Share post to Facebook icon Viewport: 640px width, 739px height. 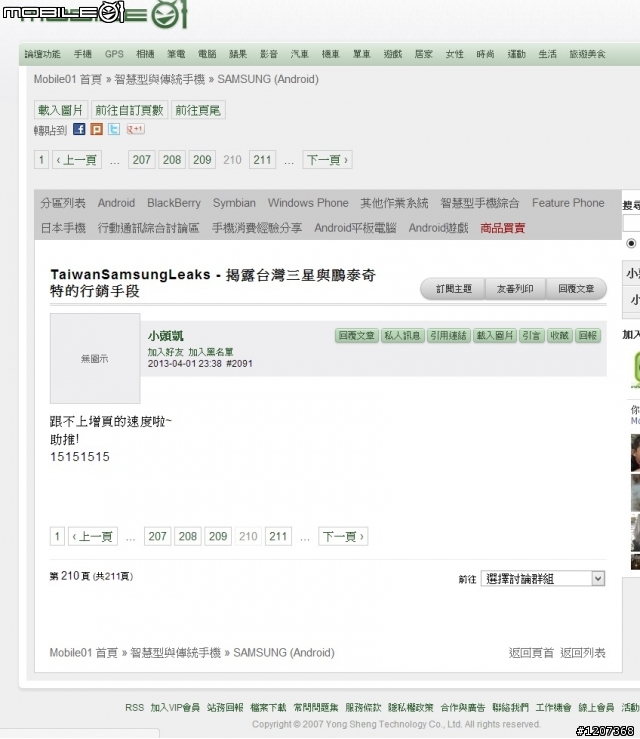(x=79, y=129)
